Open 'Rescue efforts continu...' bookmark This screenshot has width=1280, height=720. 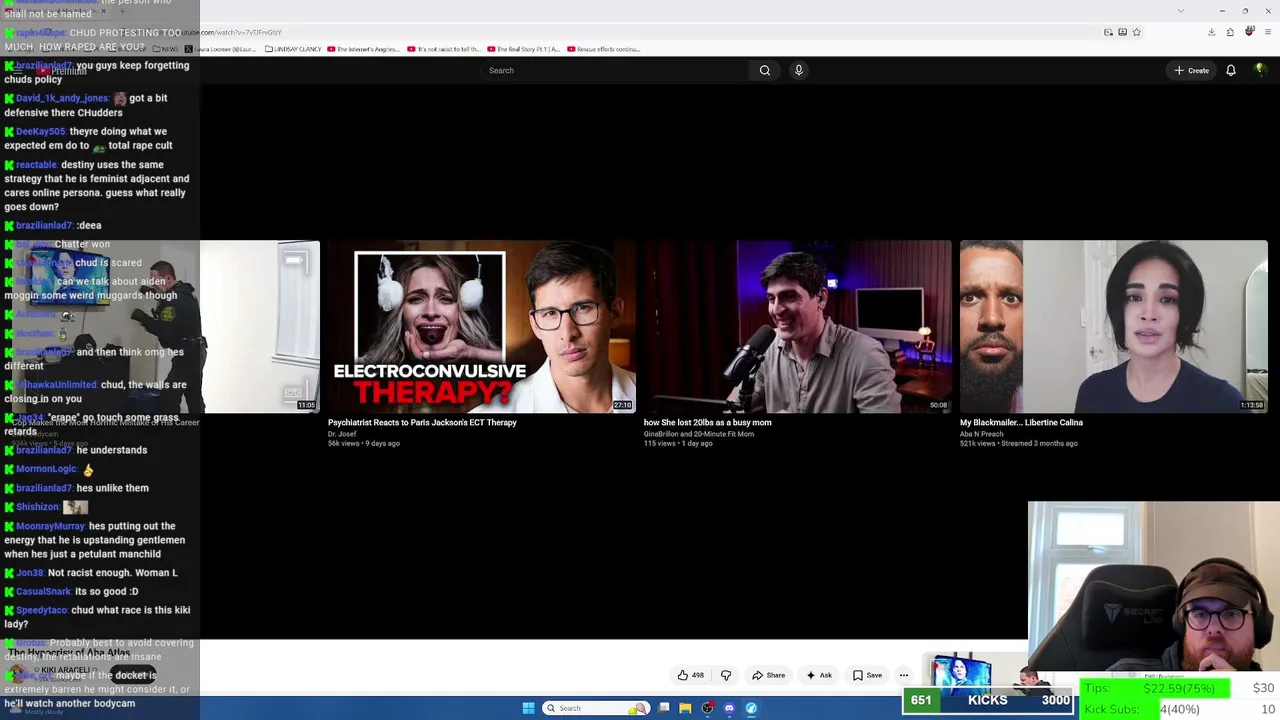603,49
